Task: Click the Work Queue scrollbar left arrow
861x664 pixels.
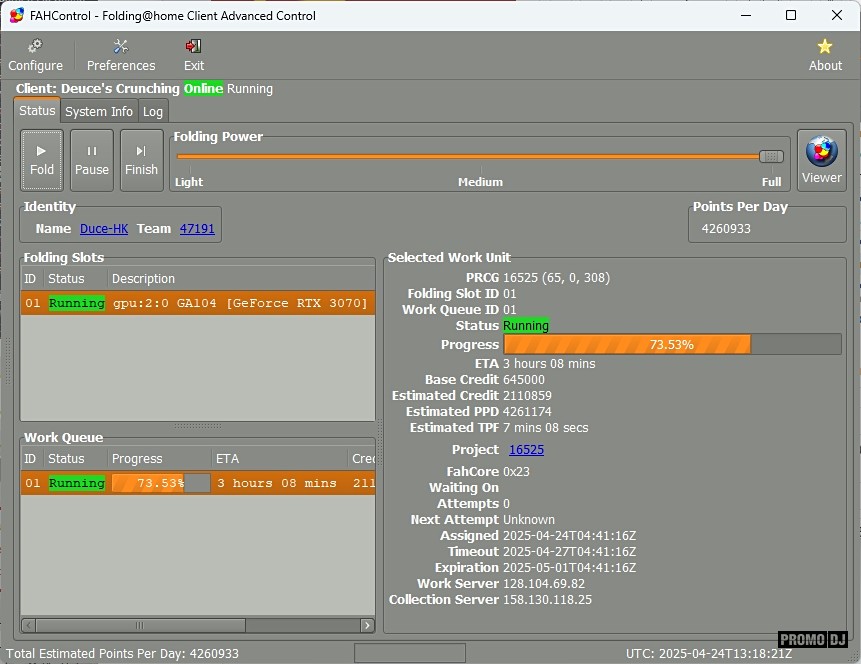Action: coord(29,625)
